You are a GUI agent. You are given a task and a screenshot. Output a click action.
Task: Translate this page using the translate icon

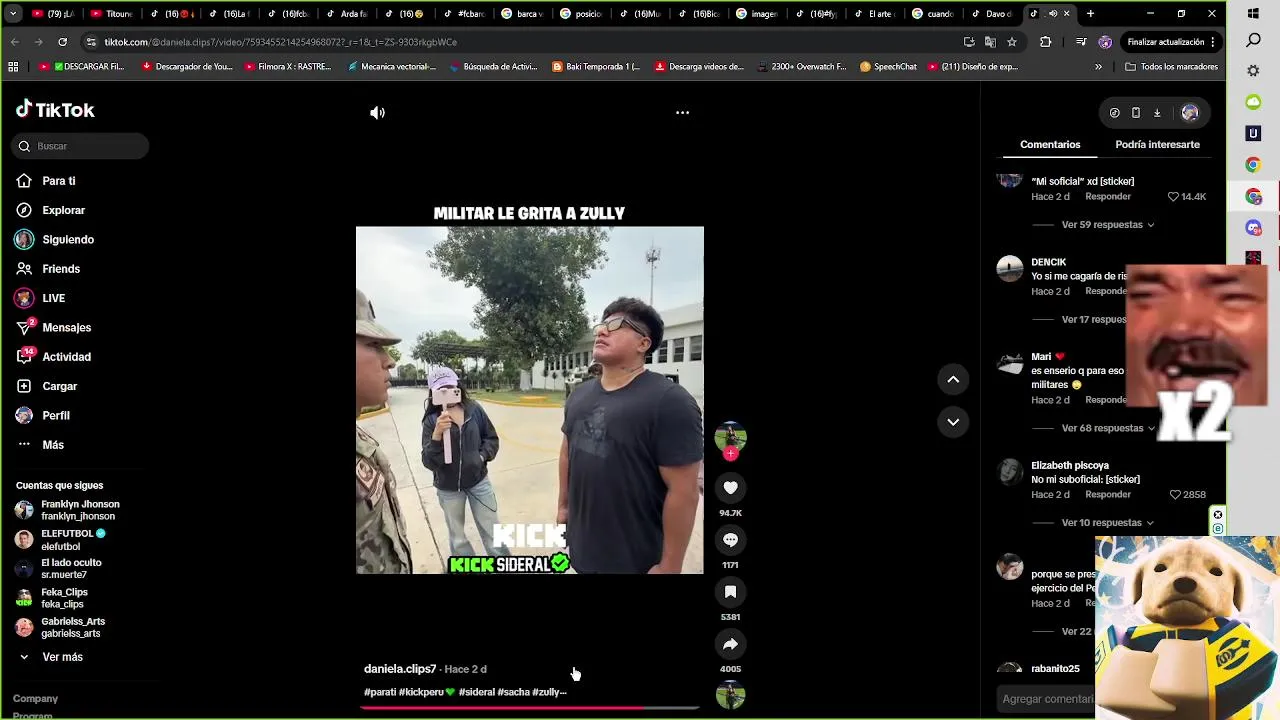coord(990,42)
